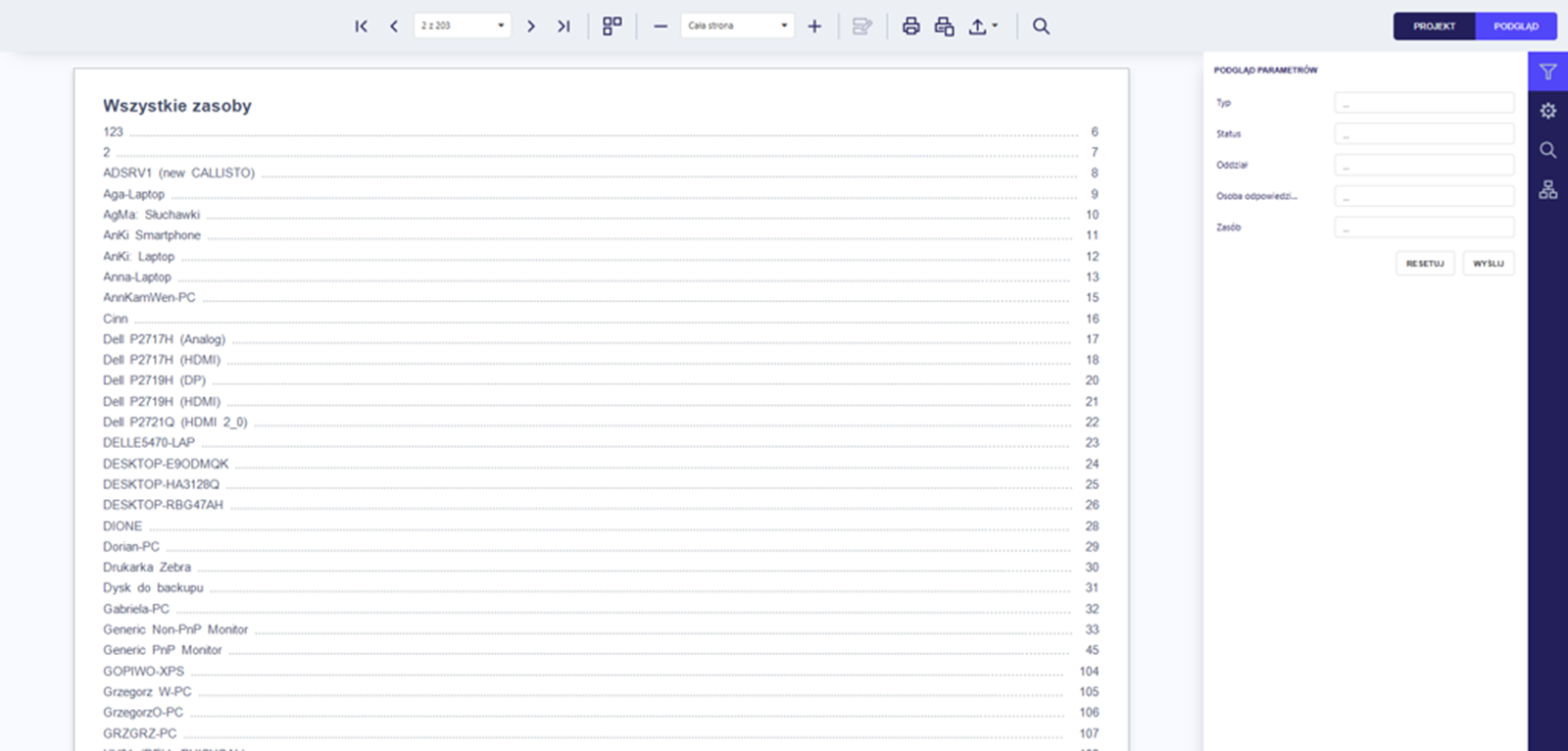1568x751 pixels.
Task: Go to the first page of report
Action: (361, 26)
